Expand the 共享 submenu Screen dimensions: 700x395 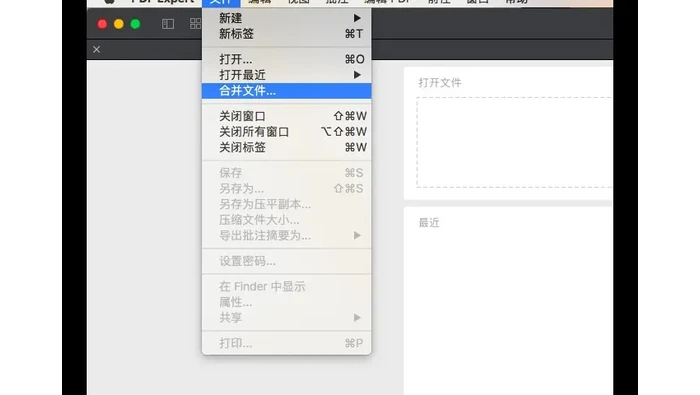pyautogui.click(x=287, y=318)
